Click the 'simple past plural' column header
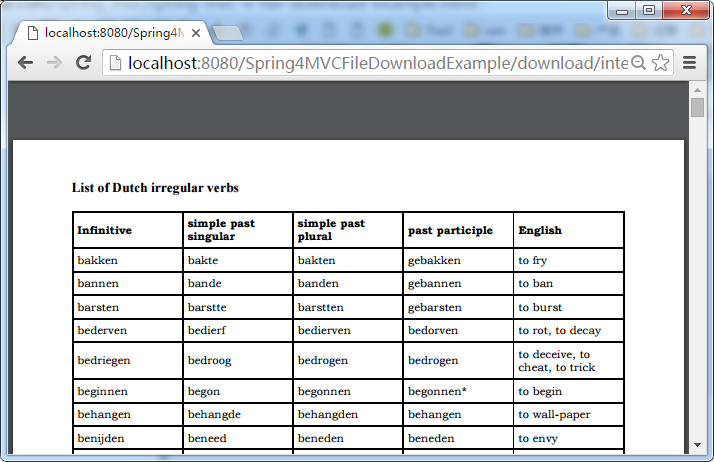Viewport: 714px width, 462px height. tap(348, 230)
